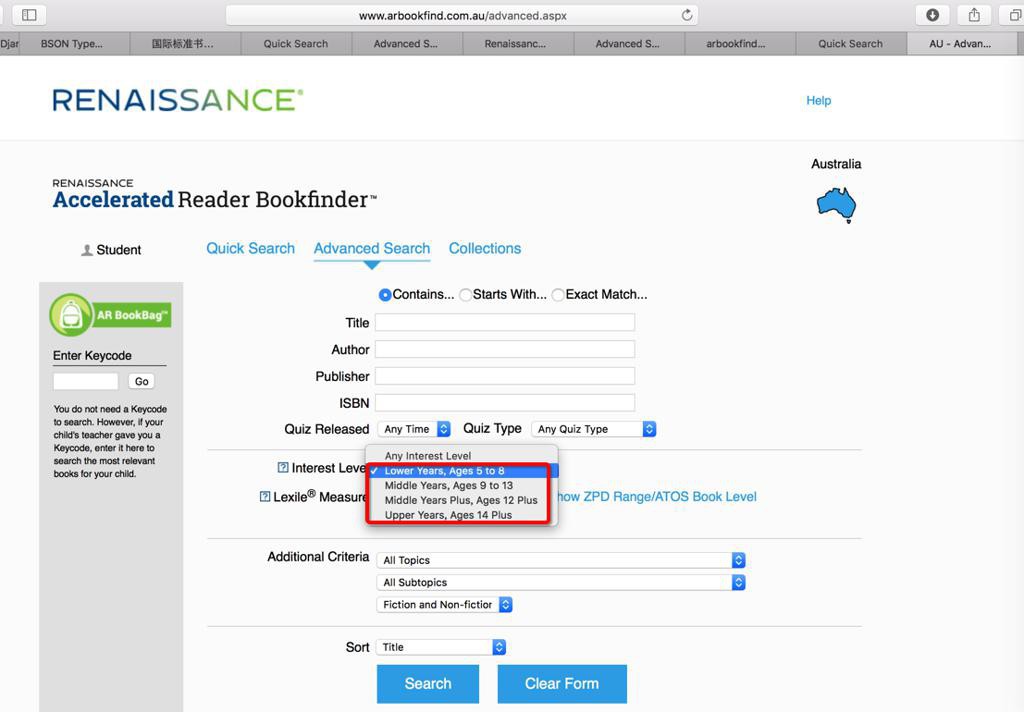The height and width of the screenshot is (712, 1024).
Task: Click the Share icon in toolbar
Action: [x=974, y=14]
